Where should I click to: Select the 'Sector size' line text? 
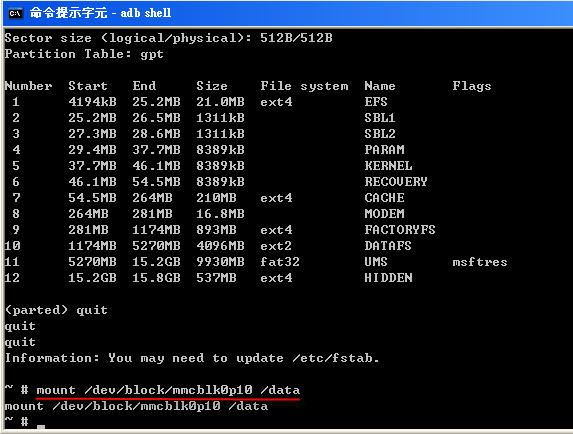[168, 38]
